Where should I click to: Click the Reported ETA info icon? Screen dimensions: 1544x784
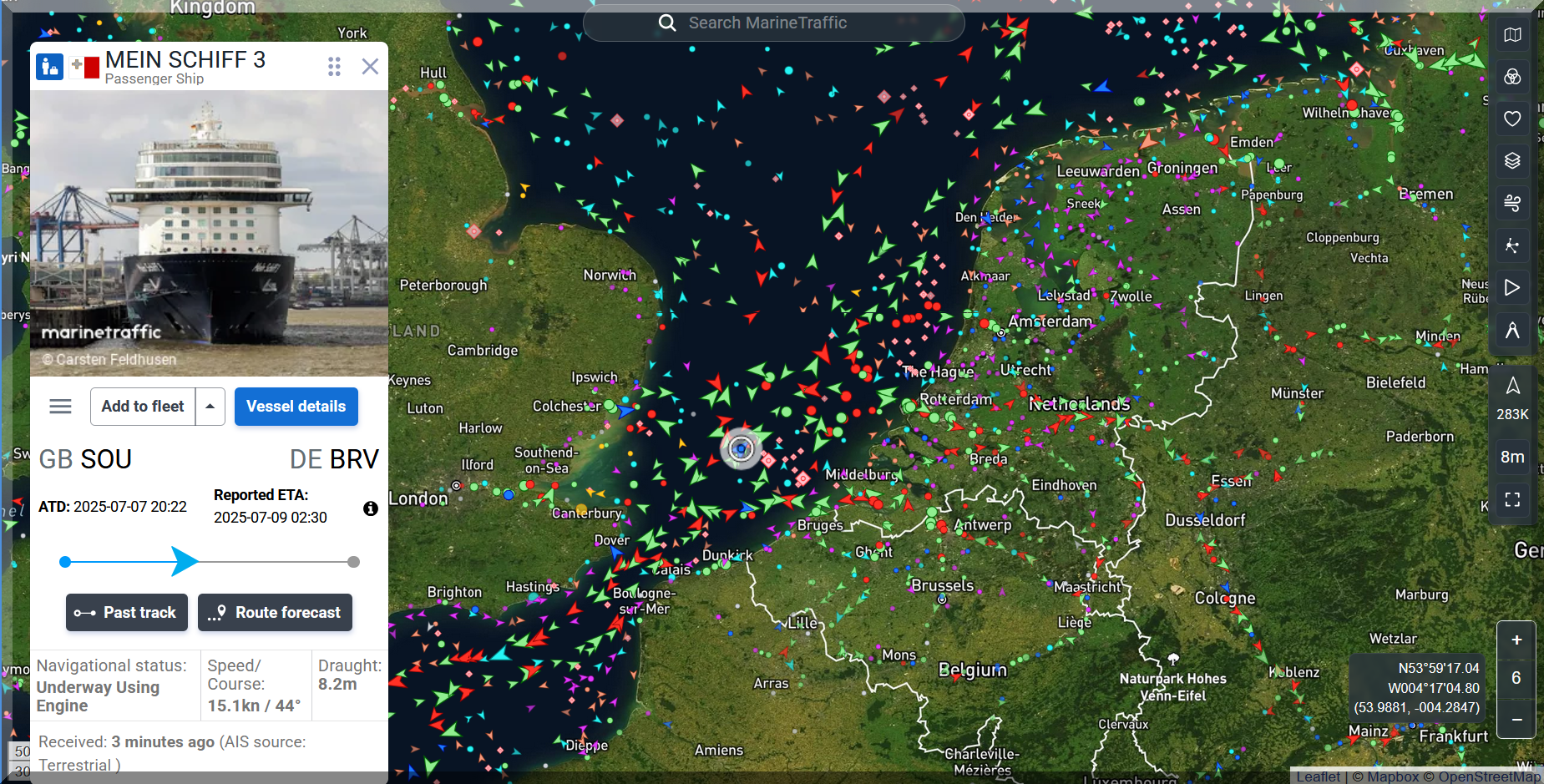point(371,508)
